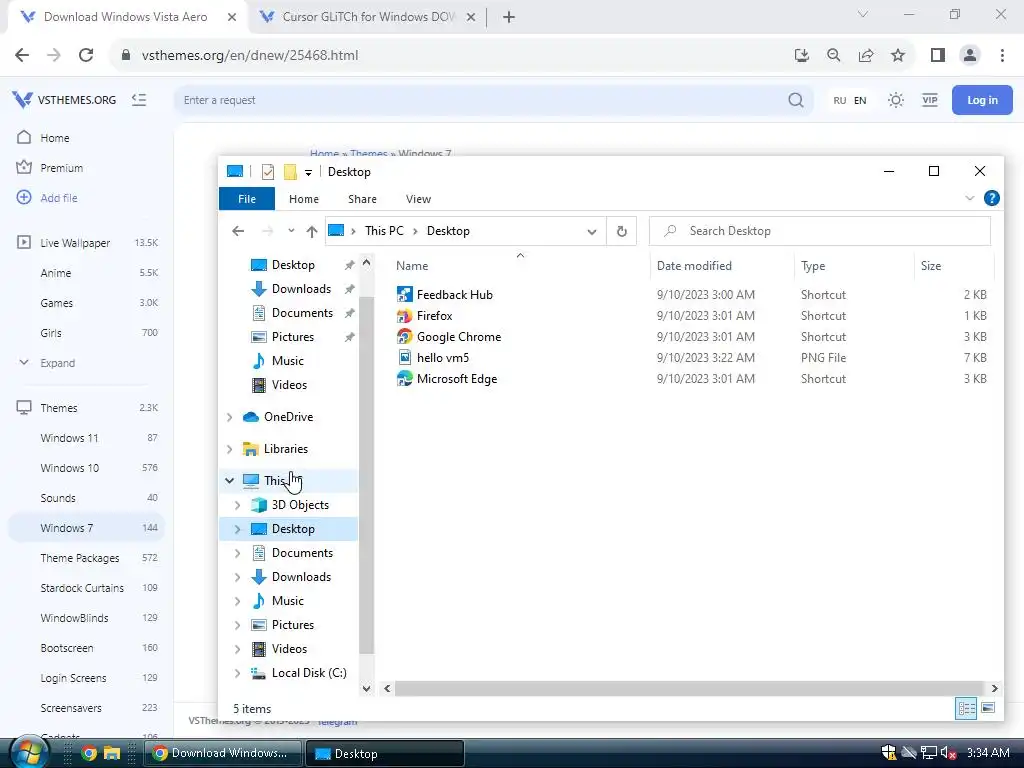The width and height of the screenshot is (1024, 768).
Task: Open Premium link in VSThemes sidebar
Action: tap(61, 168)
